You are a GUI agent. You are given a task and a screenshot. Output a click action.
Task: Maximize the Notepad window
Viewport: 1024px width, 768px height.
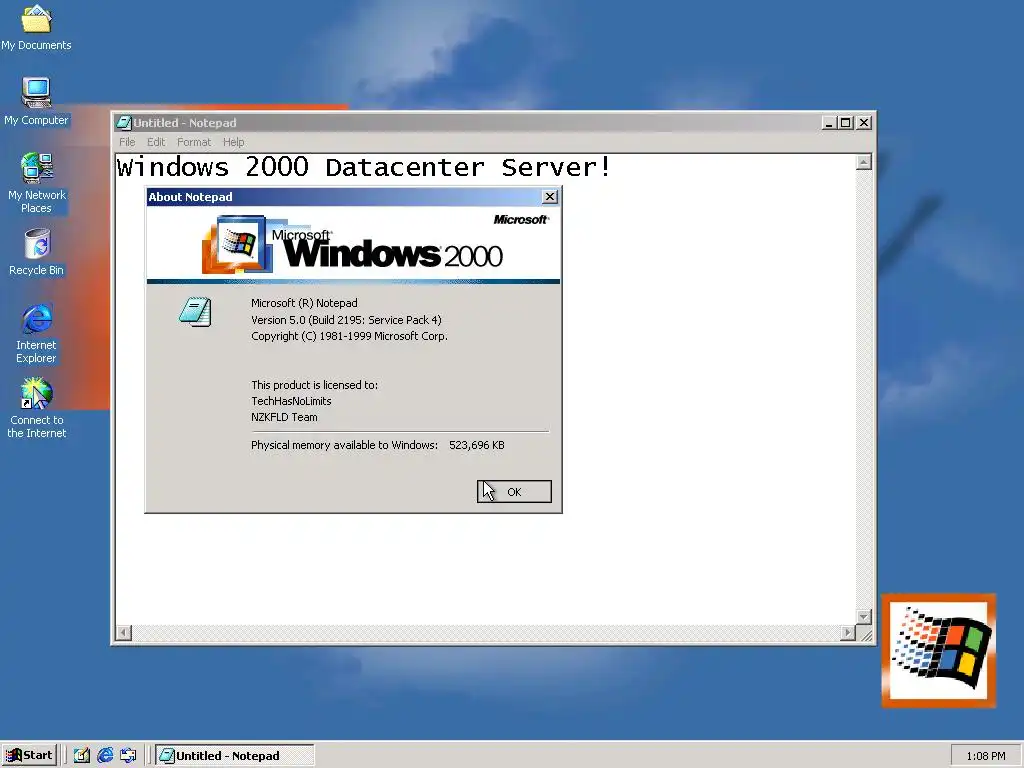click(x=846, y=123)
